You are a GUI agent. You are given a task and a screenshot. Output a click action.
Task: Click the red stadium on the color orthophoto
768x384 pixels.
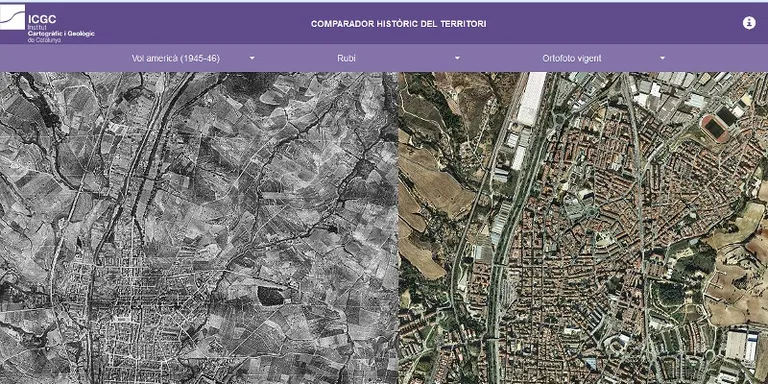tap(716, 128)
